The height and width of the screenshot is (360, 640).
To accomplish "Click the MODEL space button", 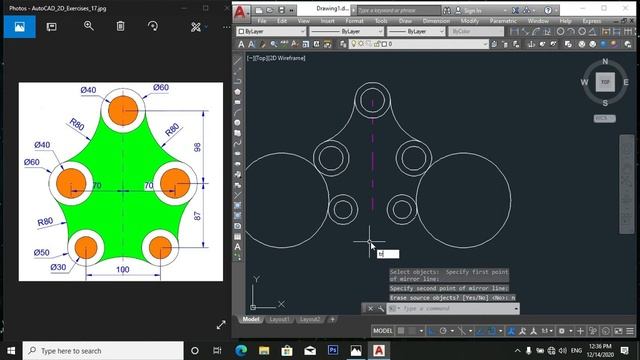I will click(382, 331).
